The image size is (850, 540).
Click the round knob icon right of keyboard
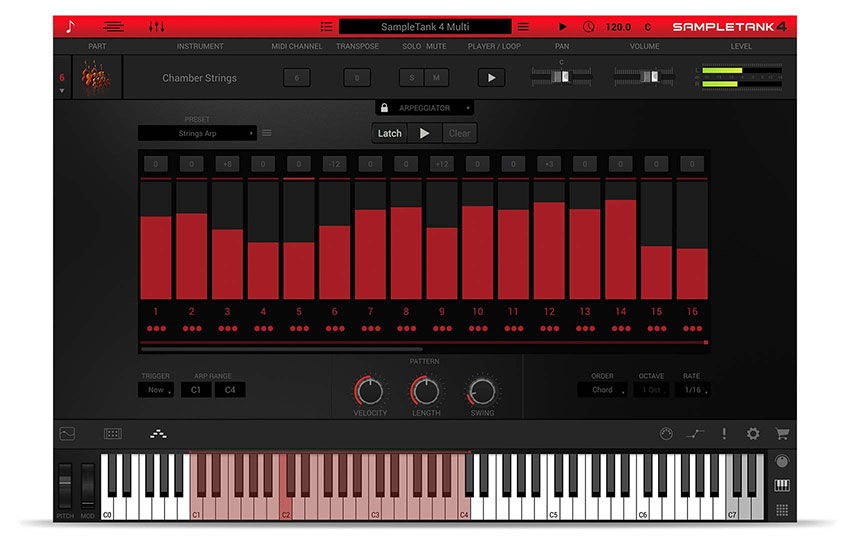tap(782, 461)
